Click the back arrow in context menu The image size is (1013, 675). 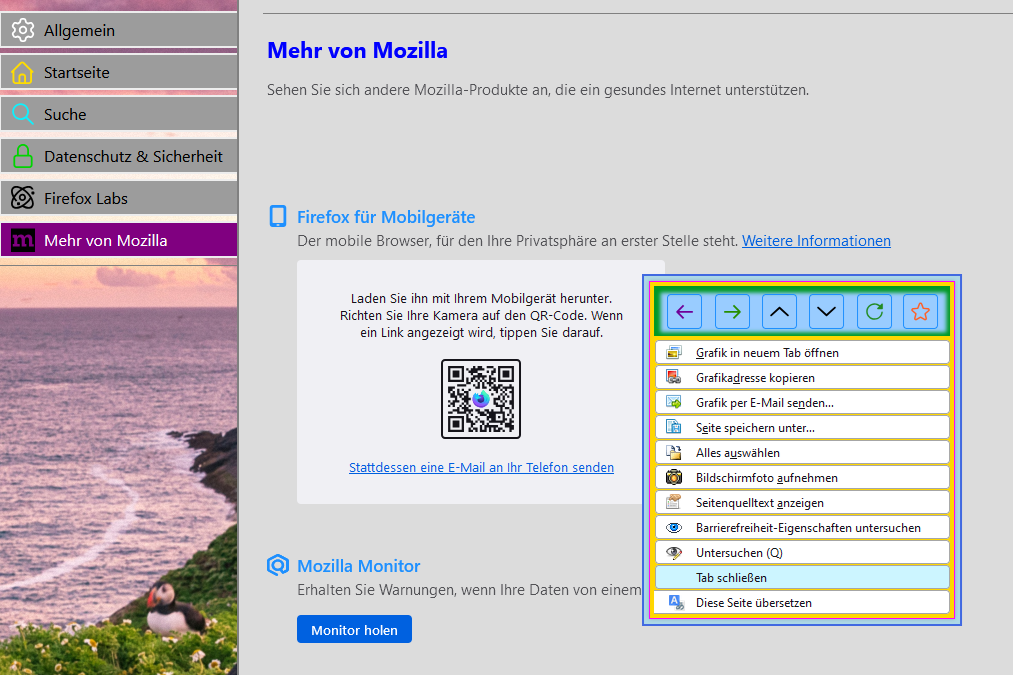coord(684,312)
